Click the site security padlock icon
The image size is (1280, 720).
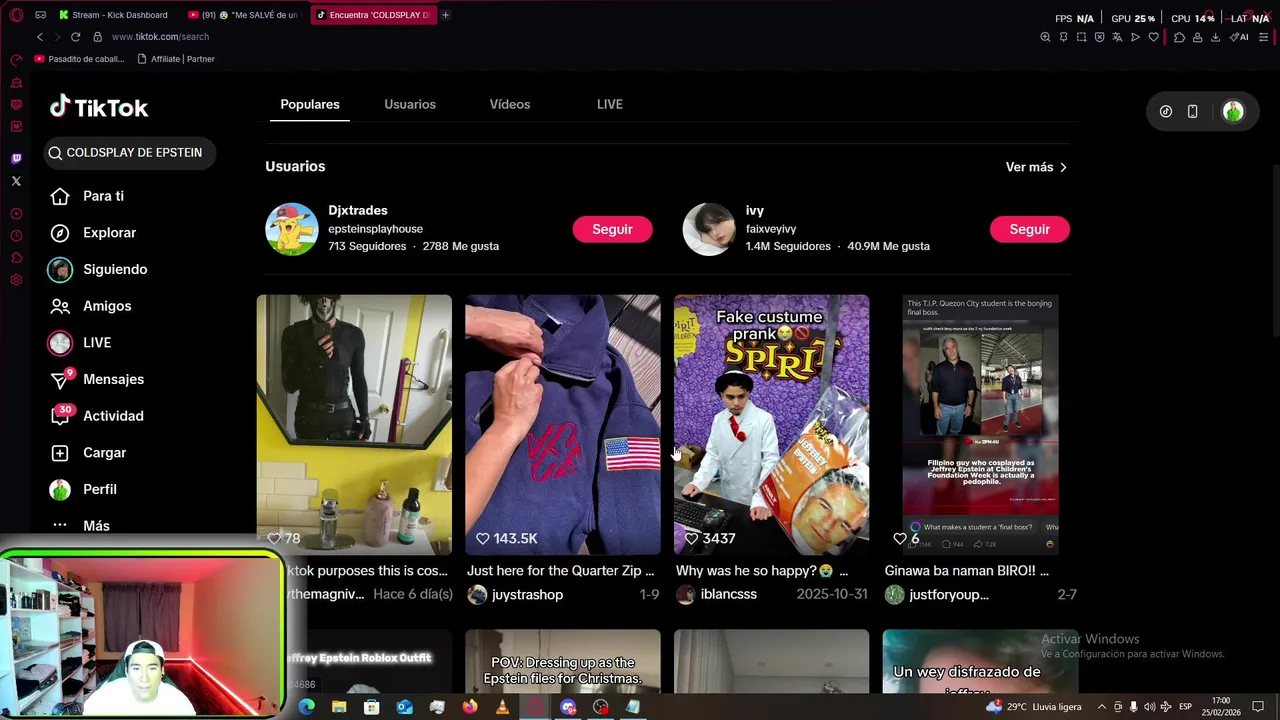[97, 37]
